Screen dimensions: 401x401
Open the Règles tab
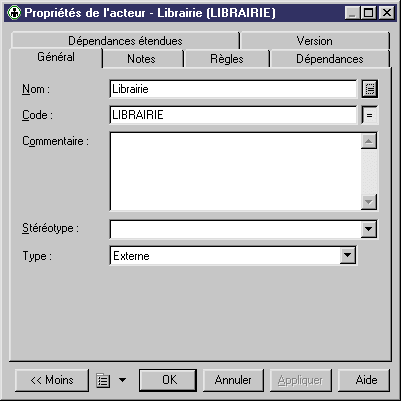click(227, 59)
